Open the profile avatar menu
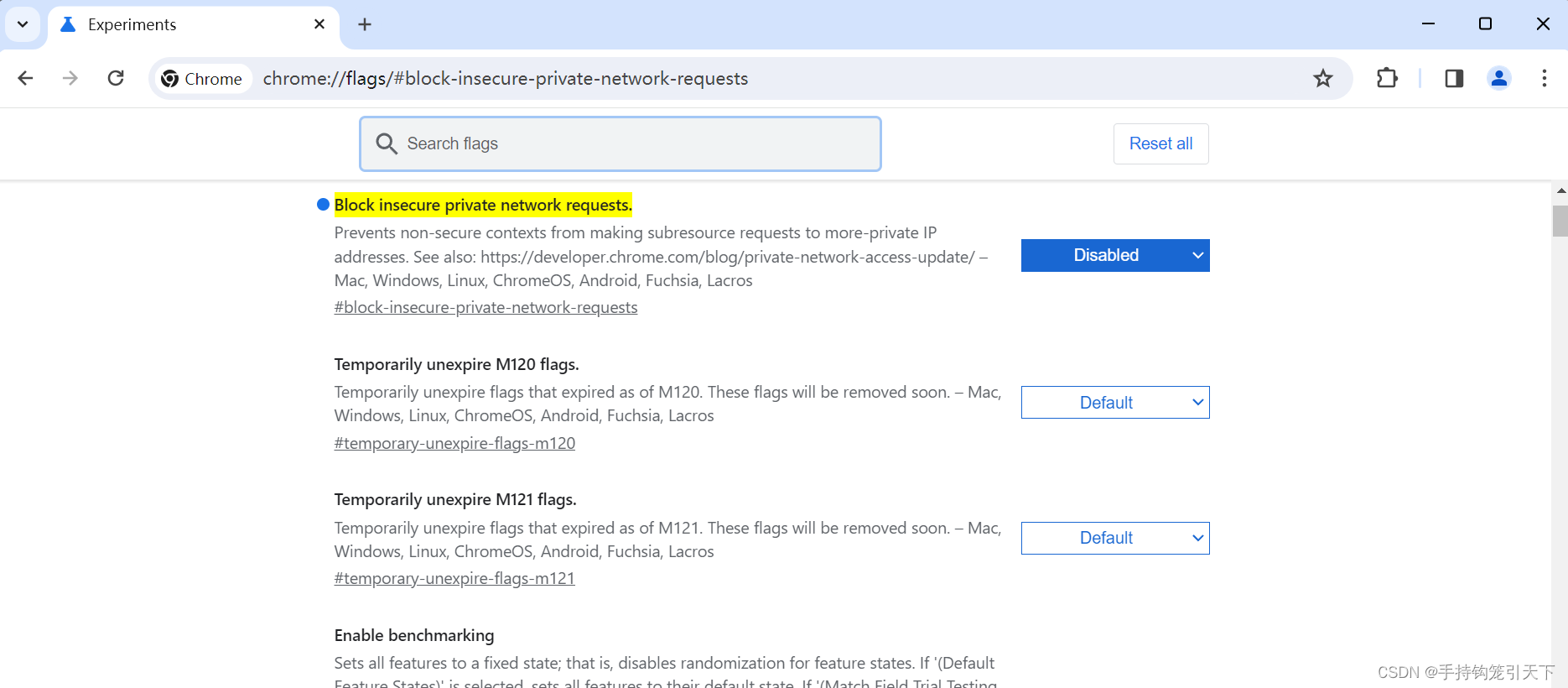This screenshot has width=1568, height=688. (x=1498, y=78)
